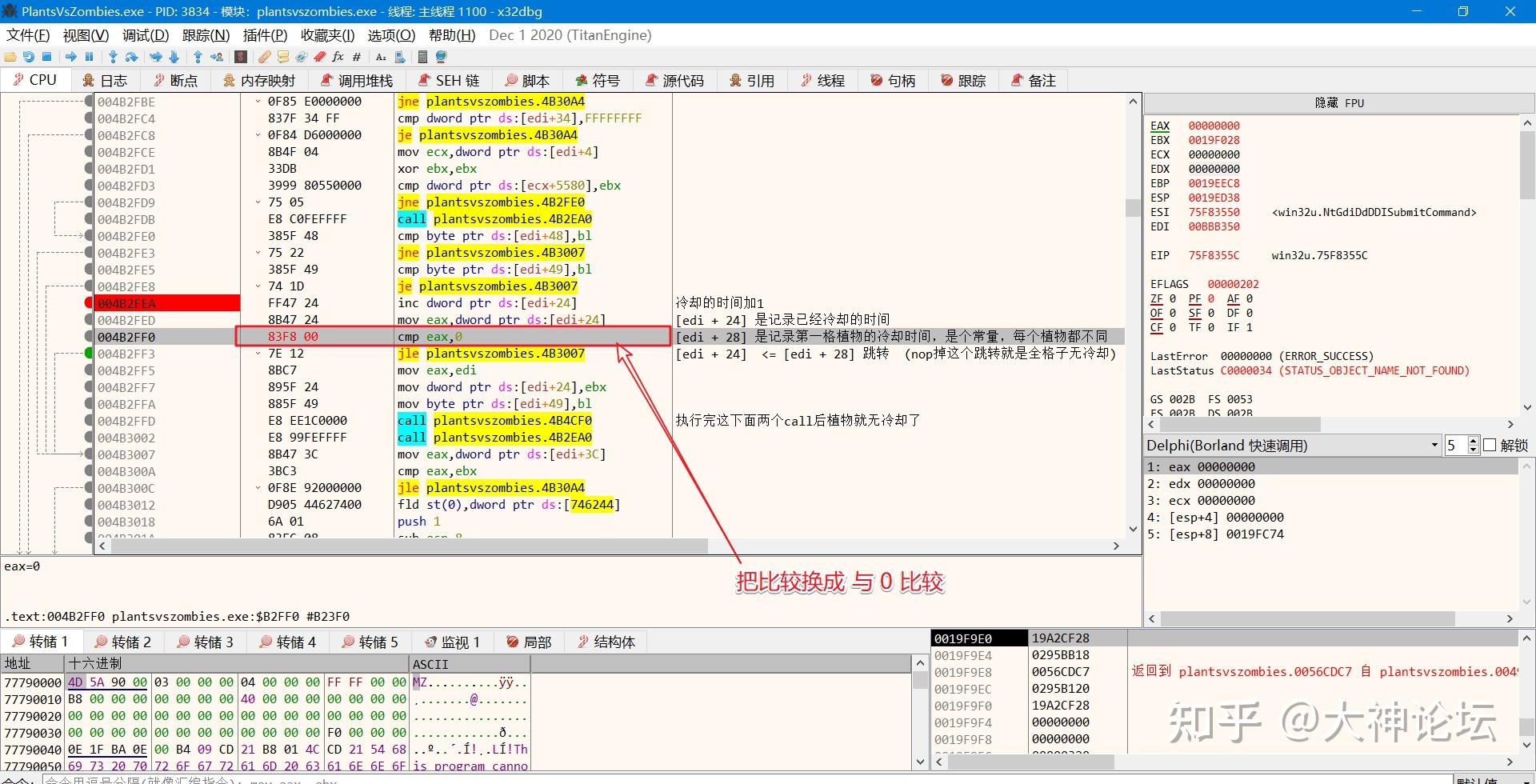Screen dimensions: 1536x784
Task: Switch to the 符号 tab
Action: [598, 81]
